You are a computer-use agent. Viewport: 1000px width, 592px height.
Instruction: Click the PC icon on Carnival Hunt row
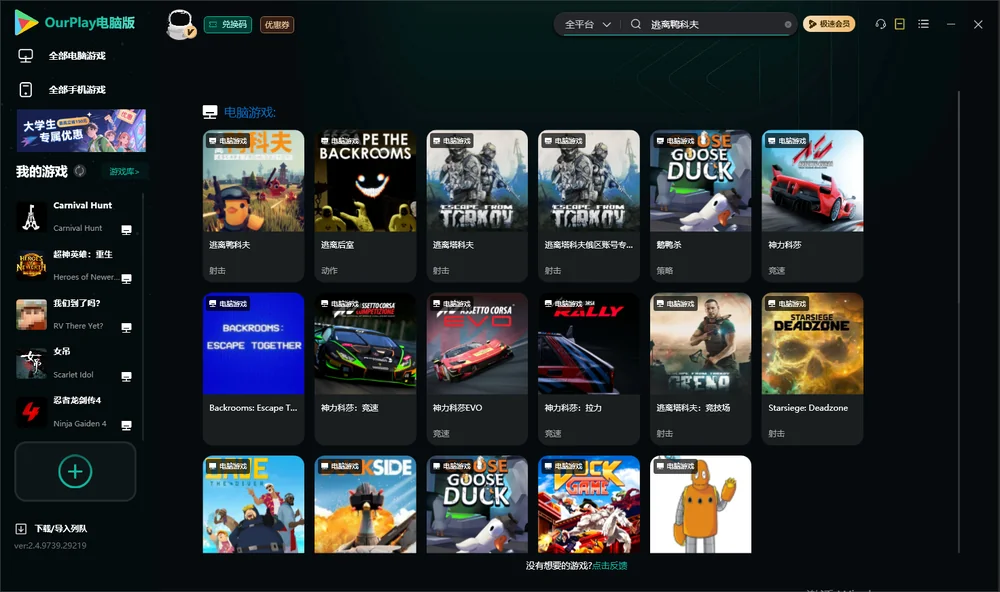coord(126,230)
